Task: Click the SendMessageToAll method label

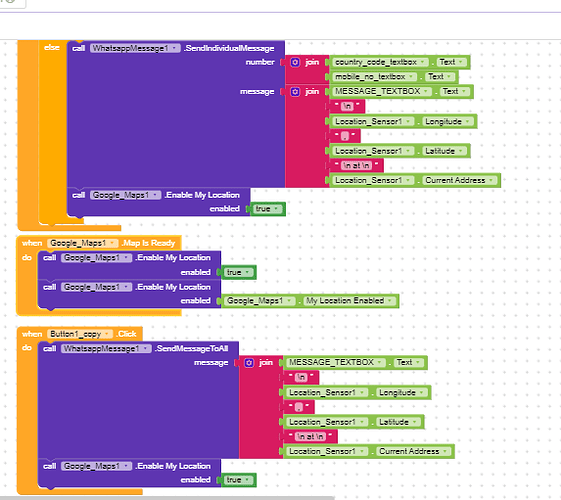Action: [191, 348]
